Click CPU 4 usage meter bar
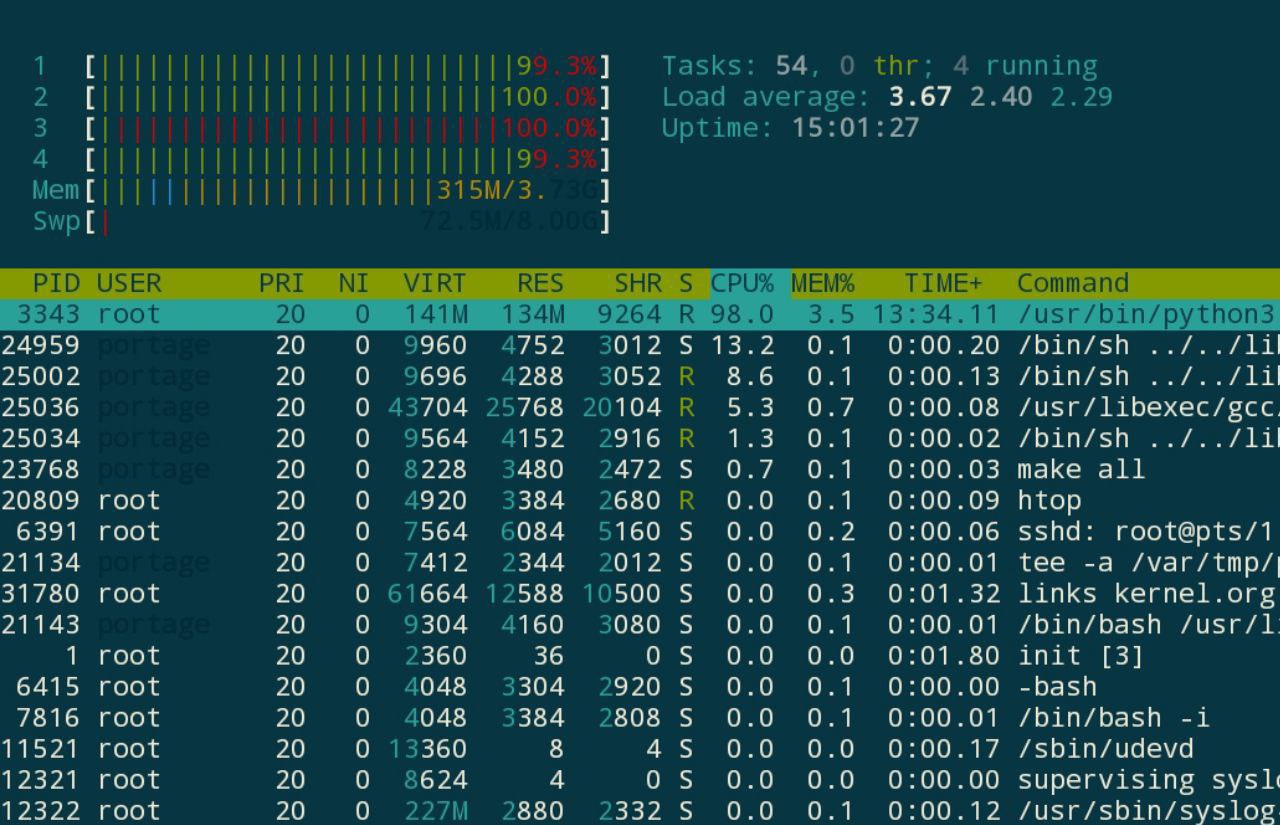Image resolution: width=1280 pixels, height=825 pixels. click(348, 159)
